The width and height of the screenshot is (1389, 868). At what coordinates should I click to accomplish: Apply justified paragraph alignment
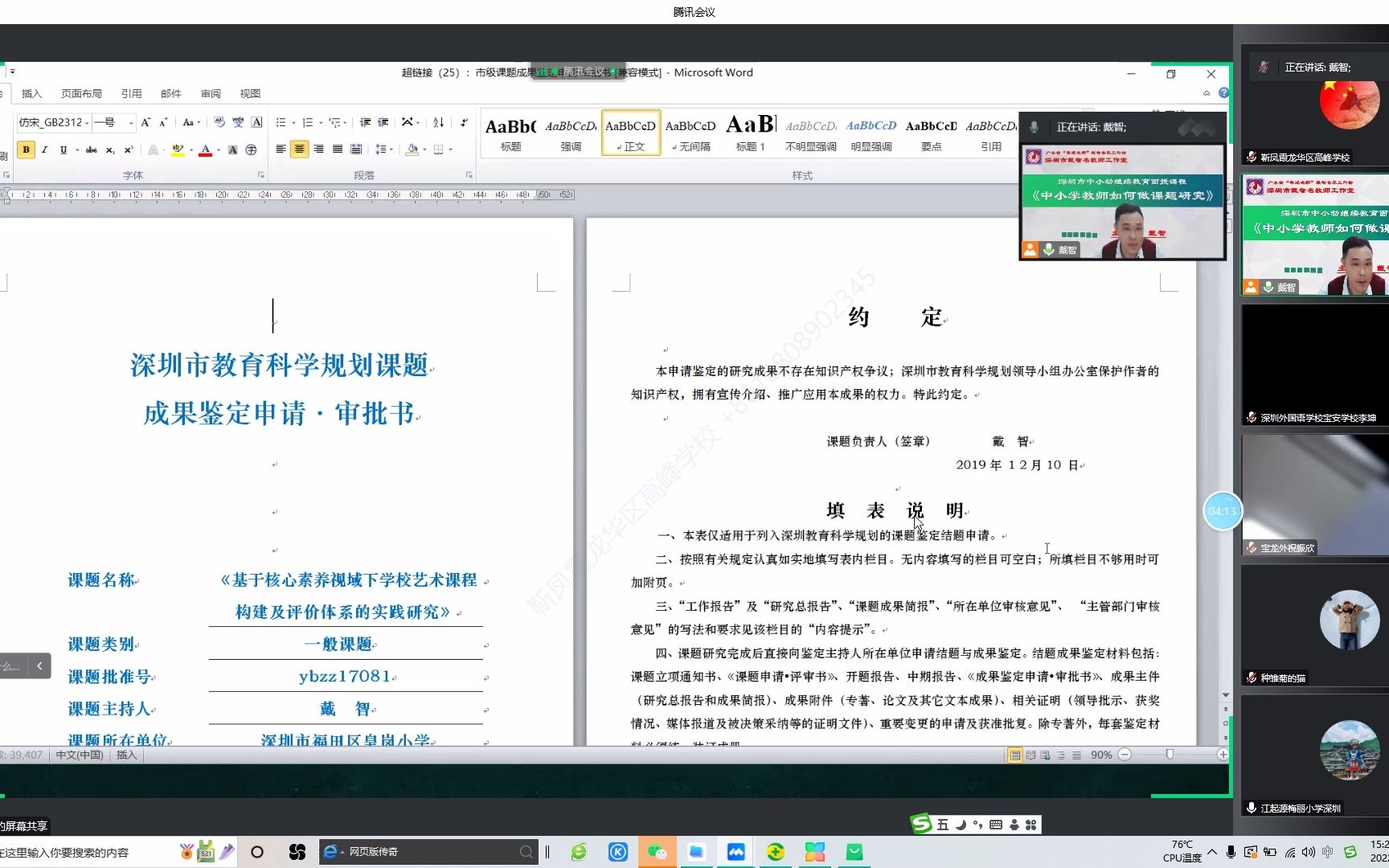coord(338,149)
